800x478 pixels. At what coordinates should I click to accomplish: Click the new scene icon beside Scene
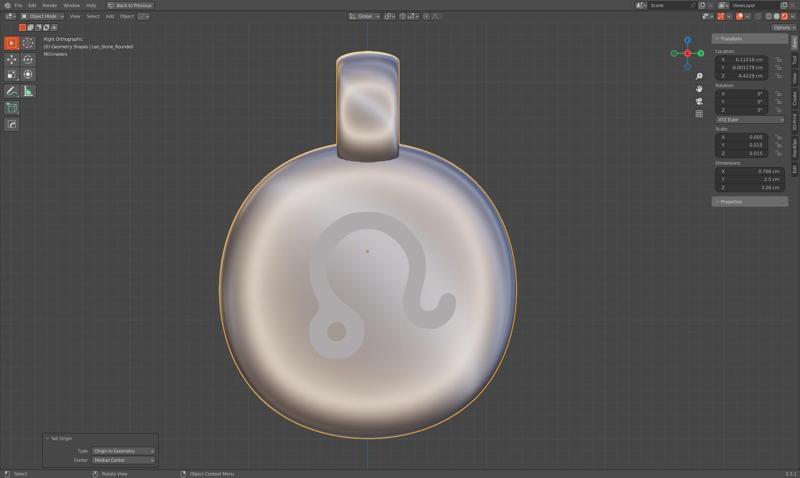pyautogui.click(x=702, y=5)
